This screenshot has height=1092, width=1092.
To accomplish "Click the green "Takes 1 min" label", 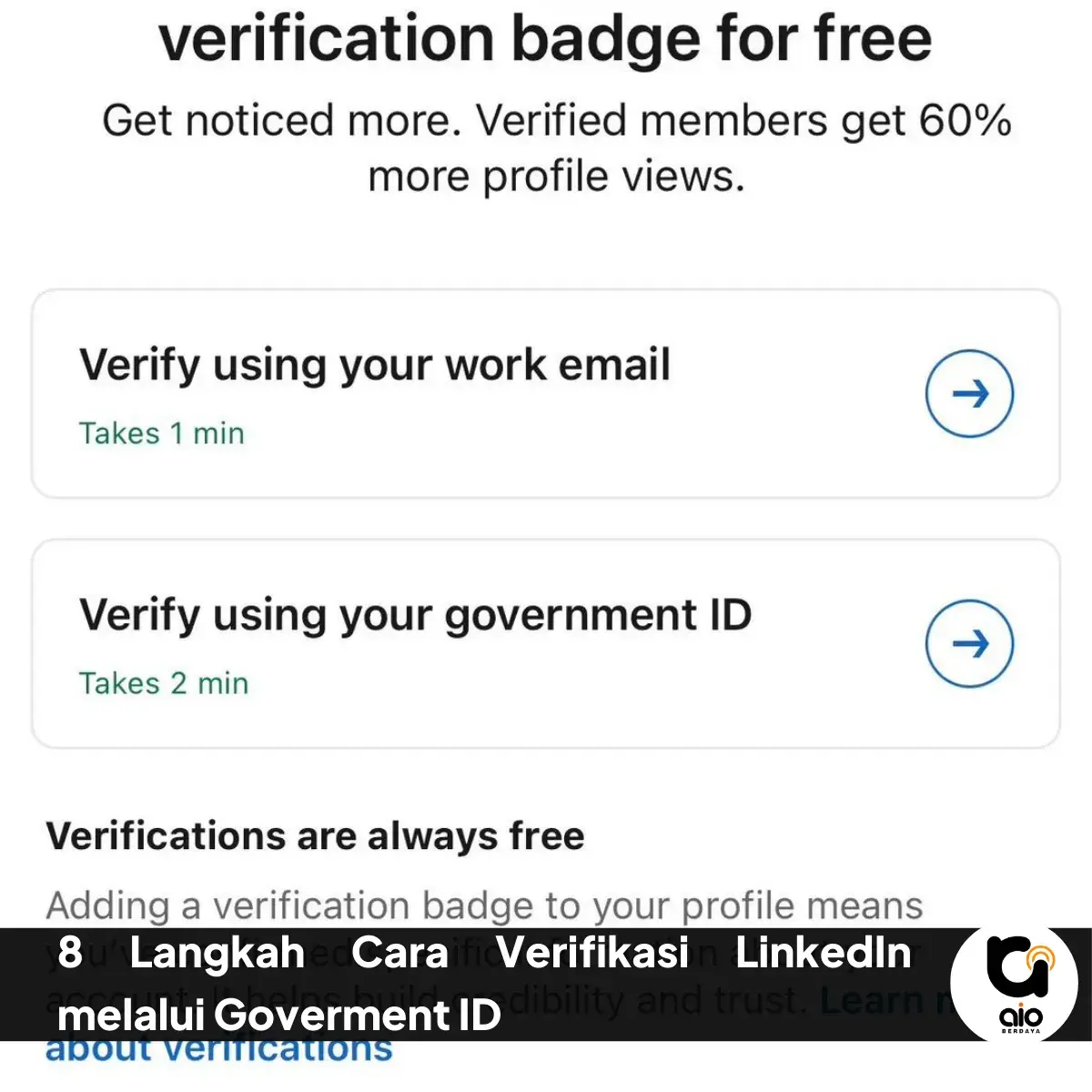I will point(161,433).
